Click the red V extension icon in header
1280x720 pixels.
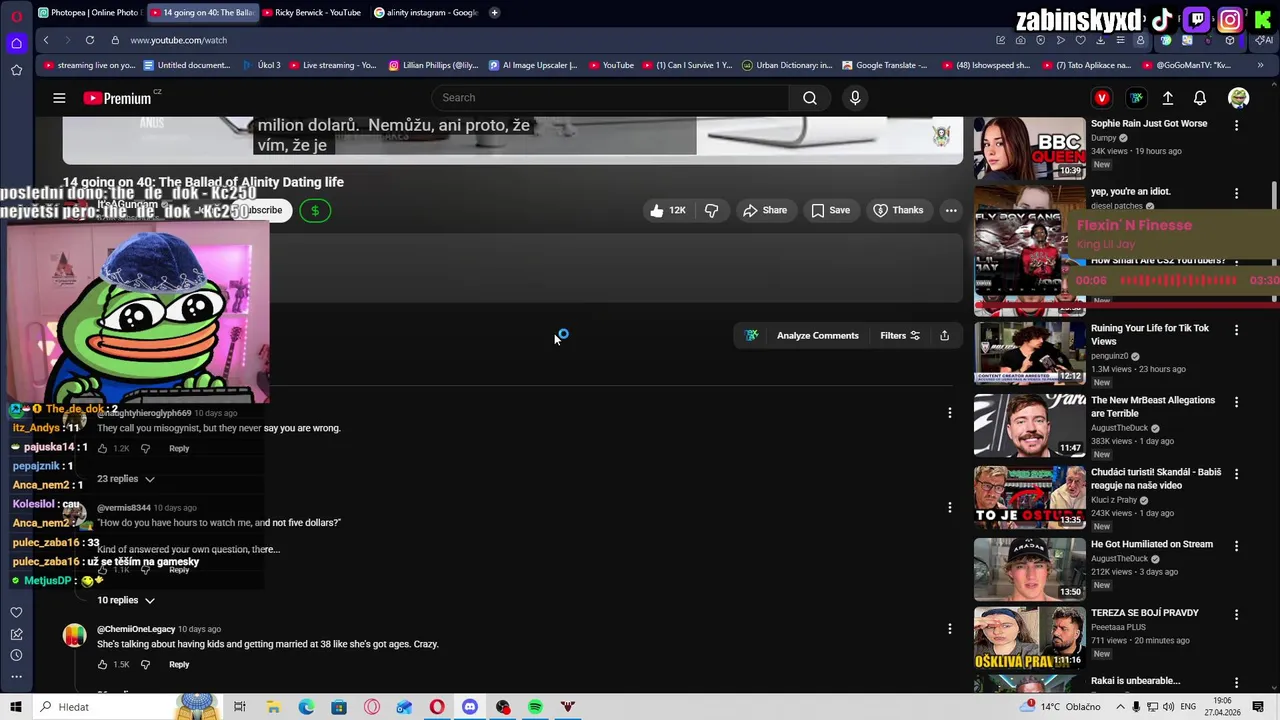1102,98
